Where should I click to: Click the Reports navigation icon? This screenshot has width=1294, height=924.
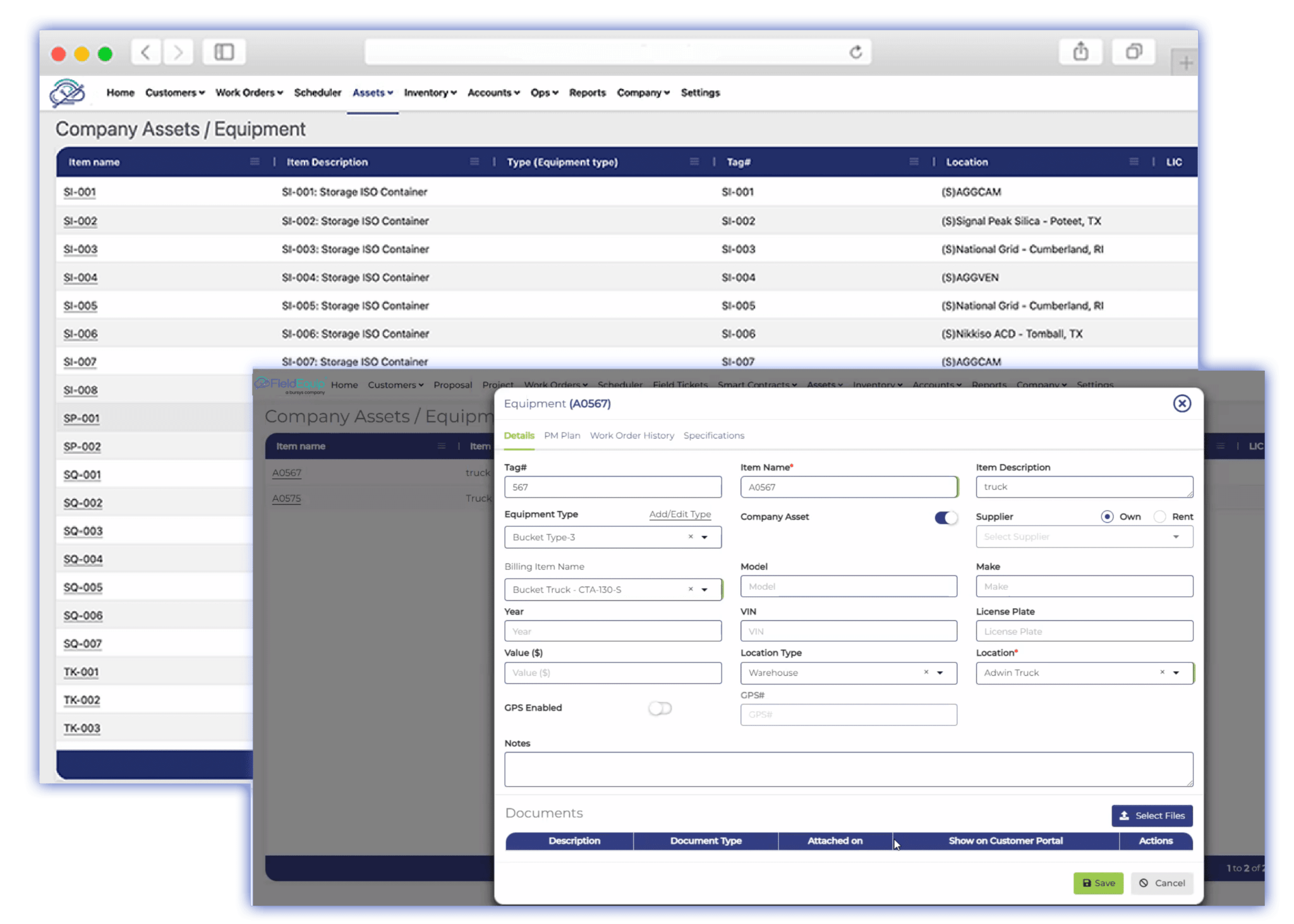[x=587, y=92]
